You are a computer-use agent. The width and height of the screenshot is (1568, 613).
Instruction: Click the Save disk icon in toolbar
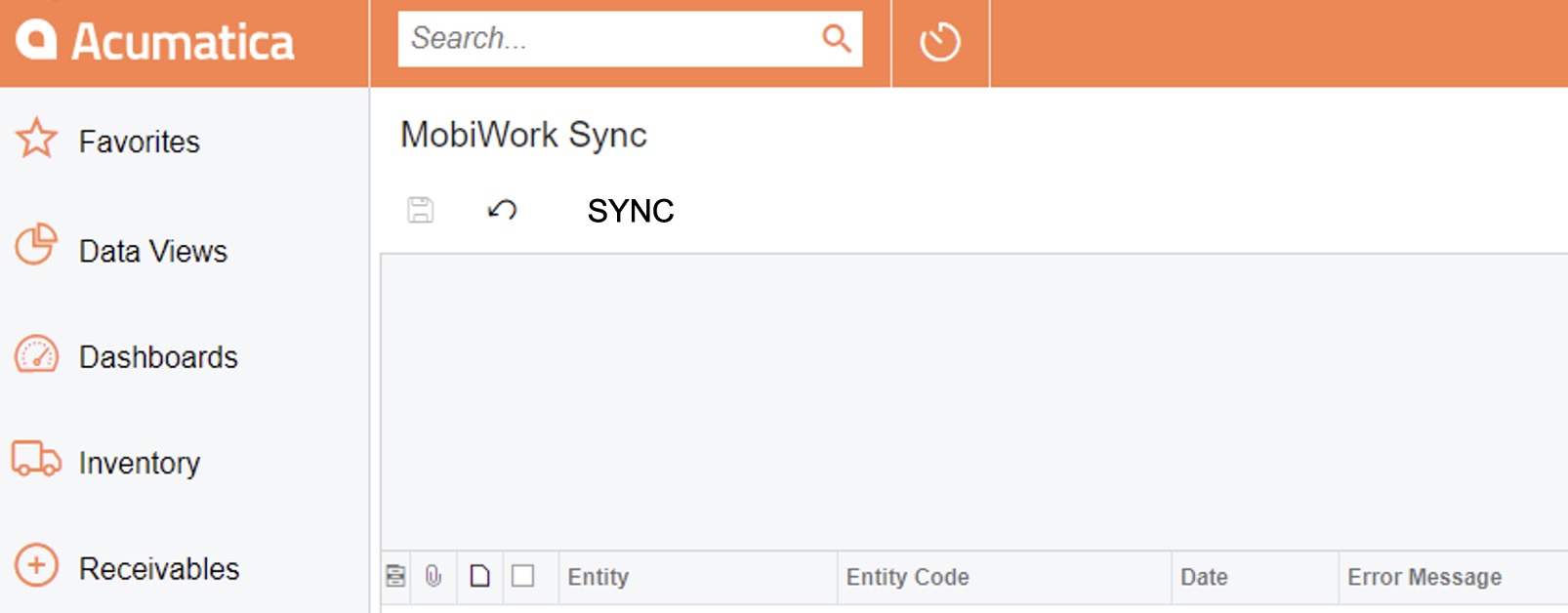[421, 210]
